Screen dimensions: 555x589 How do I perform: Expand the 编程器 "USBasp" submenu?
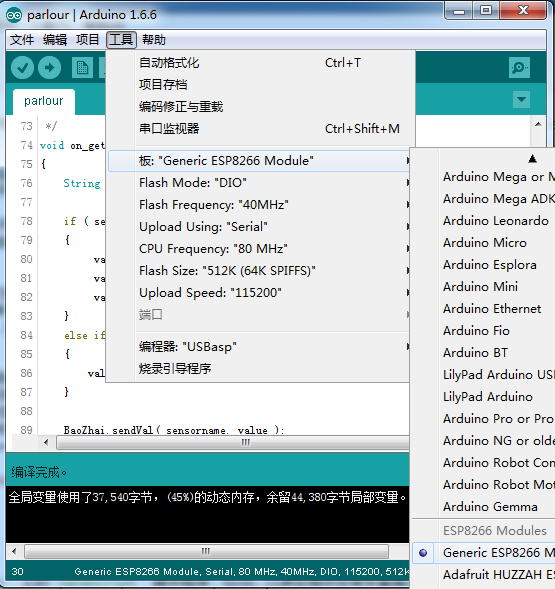pos(259,346)
